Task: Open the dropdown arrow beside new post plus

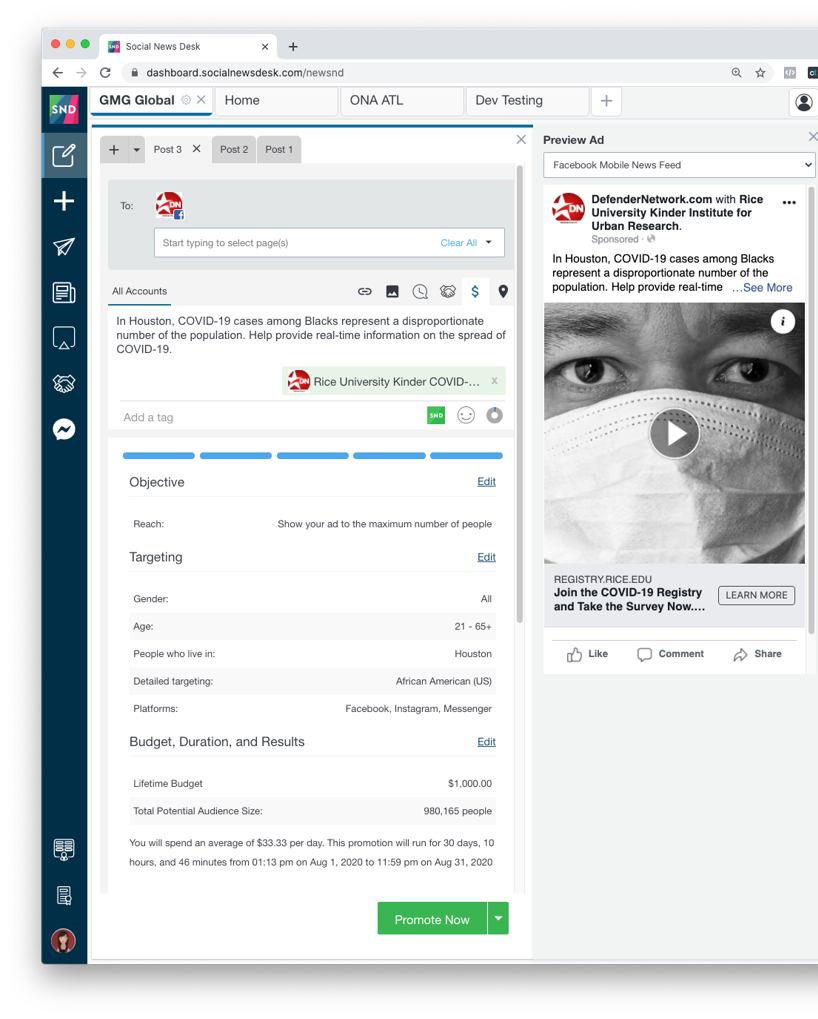Action: pos(136,149)
